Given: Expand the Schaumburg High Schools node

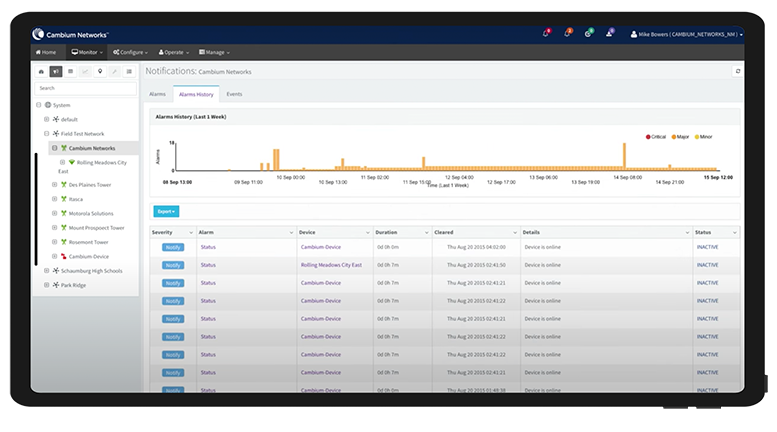Looking at the screenshot, I should pos(47,271).
